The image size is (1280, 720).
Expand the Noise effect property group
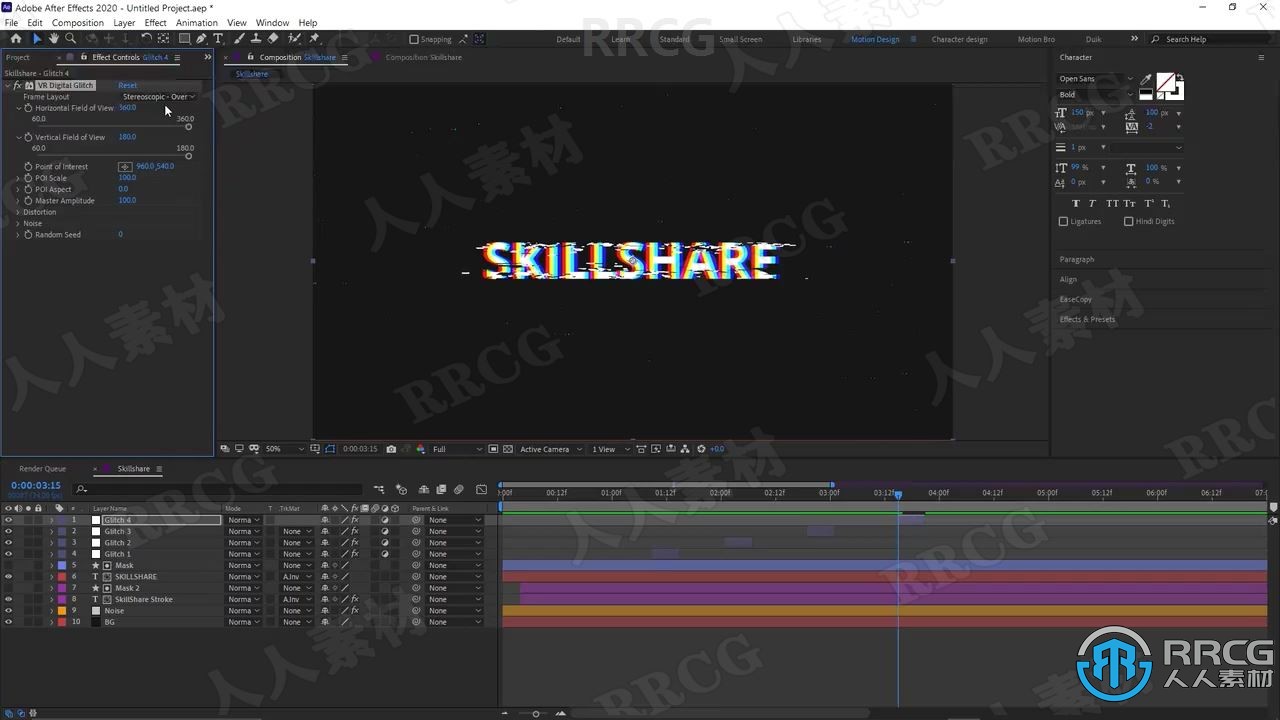coord(18,224)
